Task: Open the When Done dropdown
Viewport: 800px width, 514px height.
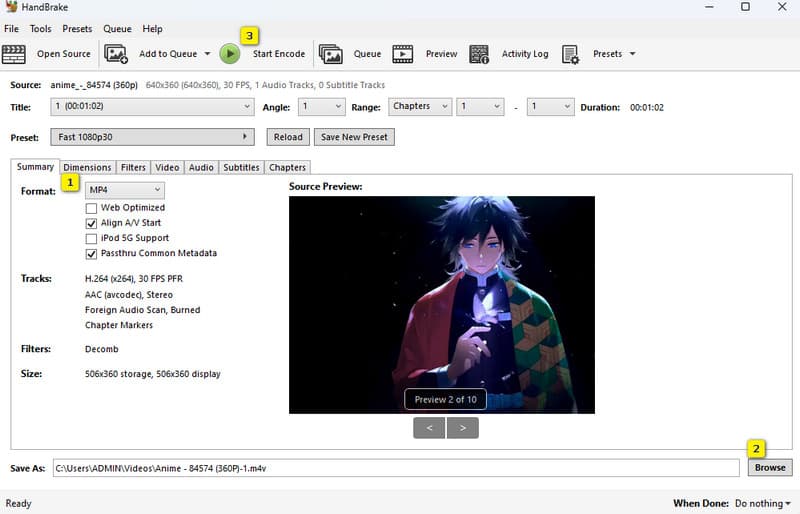Action: pos(763,503)
